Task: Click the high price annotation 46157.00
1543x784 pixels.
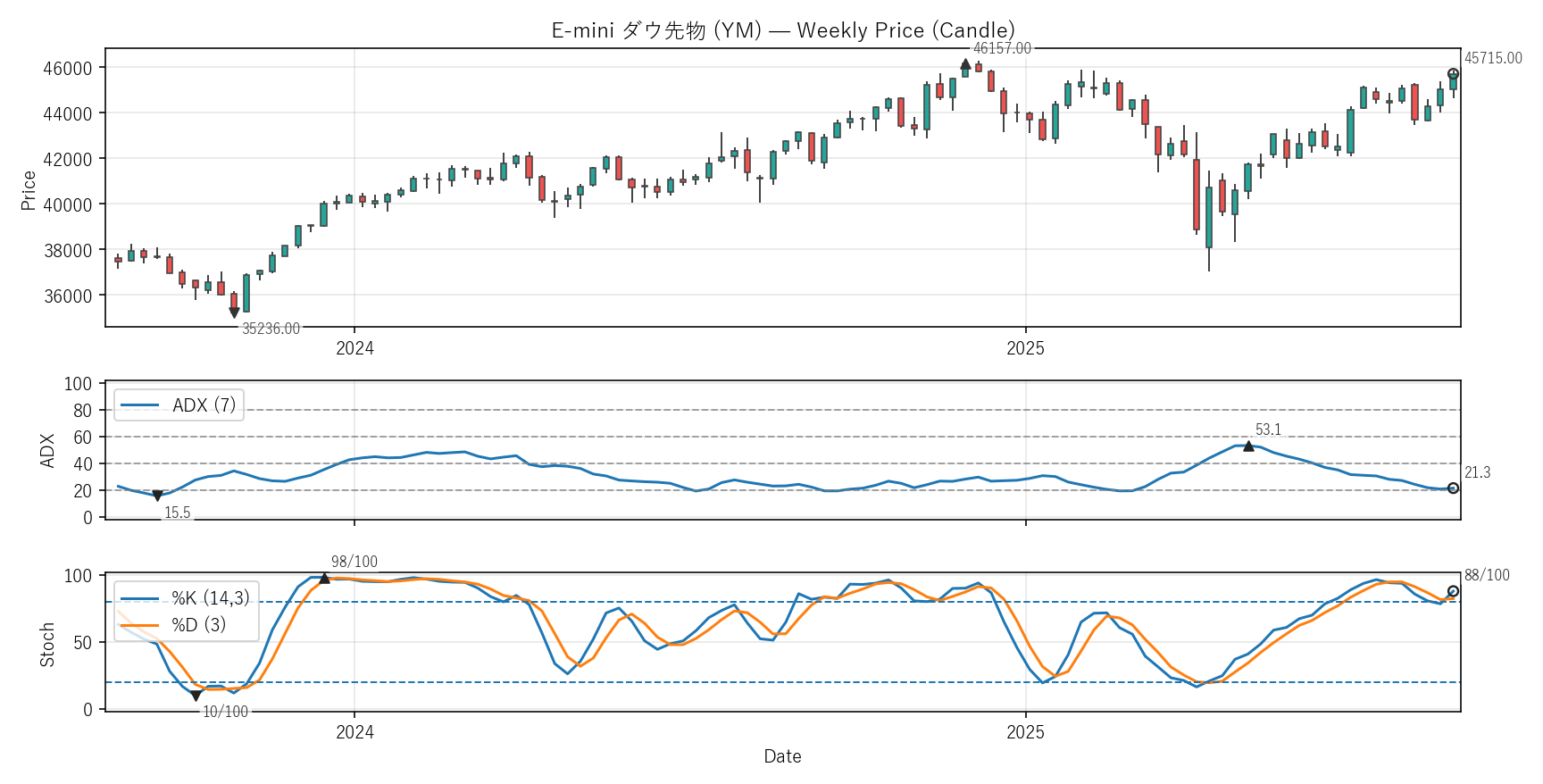Action: click(x=1002, y=48)
